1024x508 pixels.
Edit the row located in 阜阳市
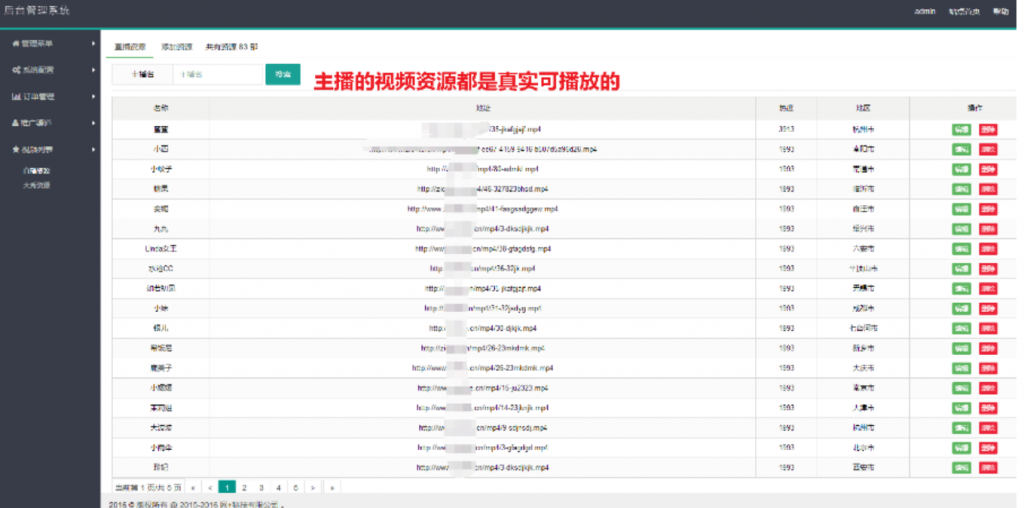961,150
